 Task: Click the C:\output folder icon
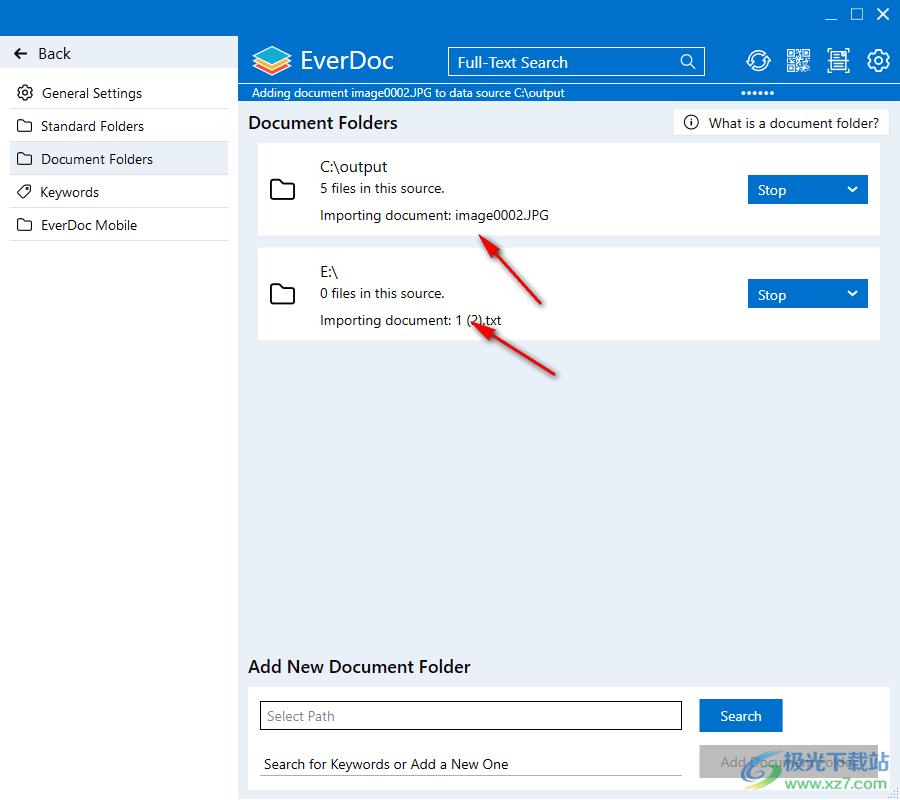coord(282,190)
